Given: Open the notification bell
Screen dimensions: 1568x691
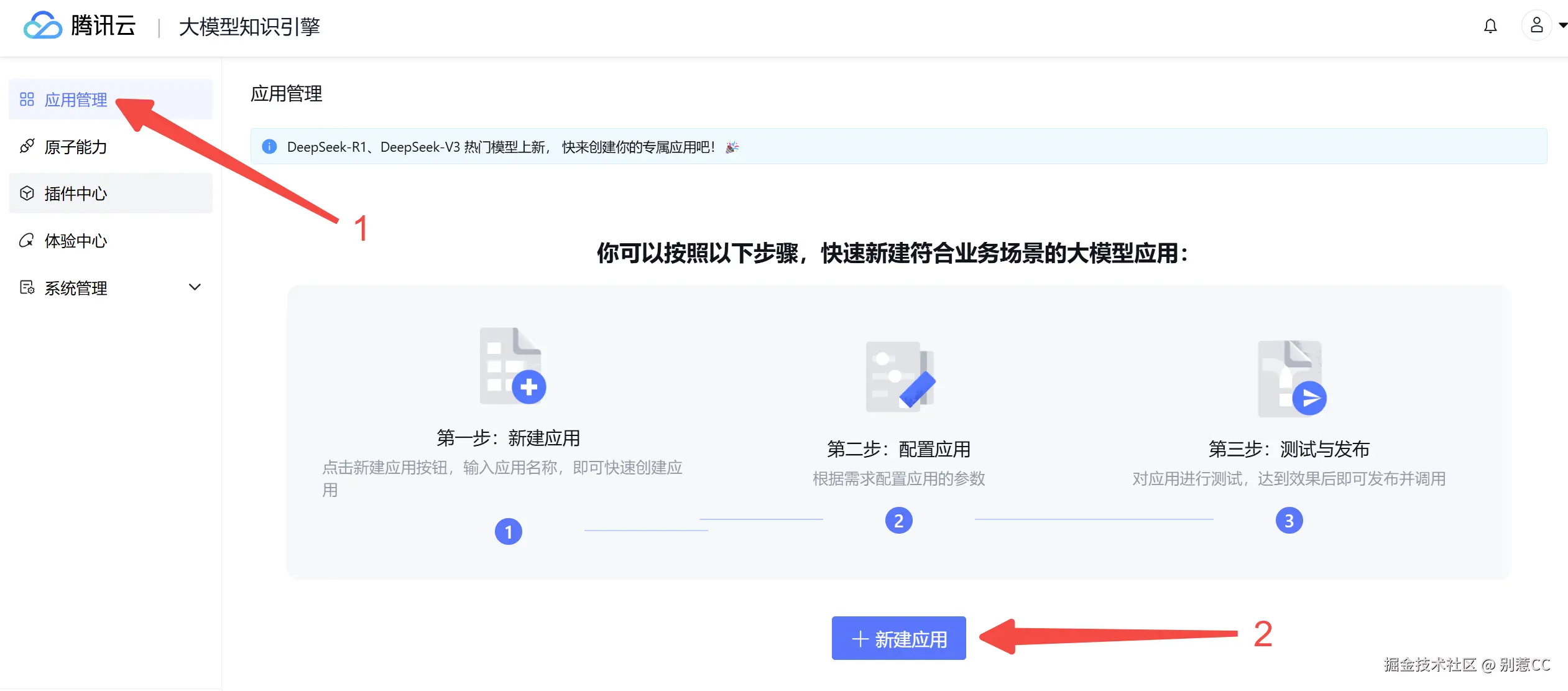Looking at the screenshot, I should coord(1490,26).
